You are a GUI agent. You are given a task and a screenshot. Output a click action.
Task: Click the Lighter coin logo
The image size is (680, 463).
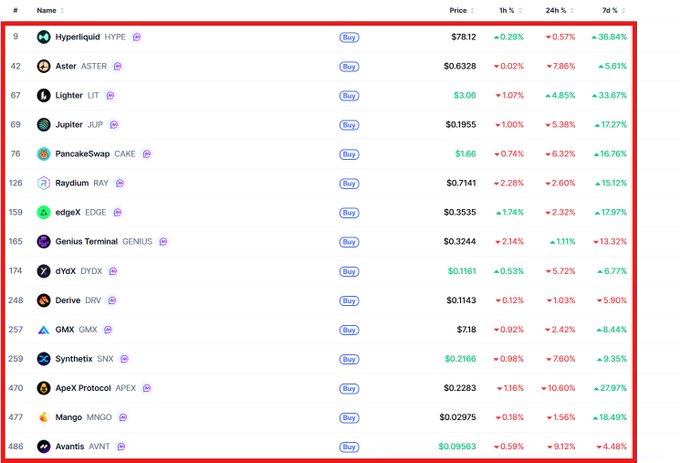pyautogui.click(x=43, y=95)
